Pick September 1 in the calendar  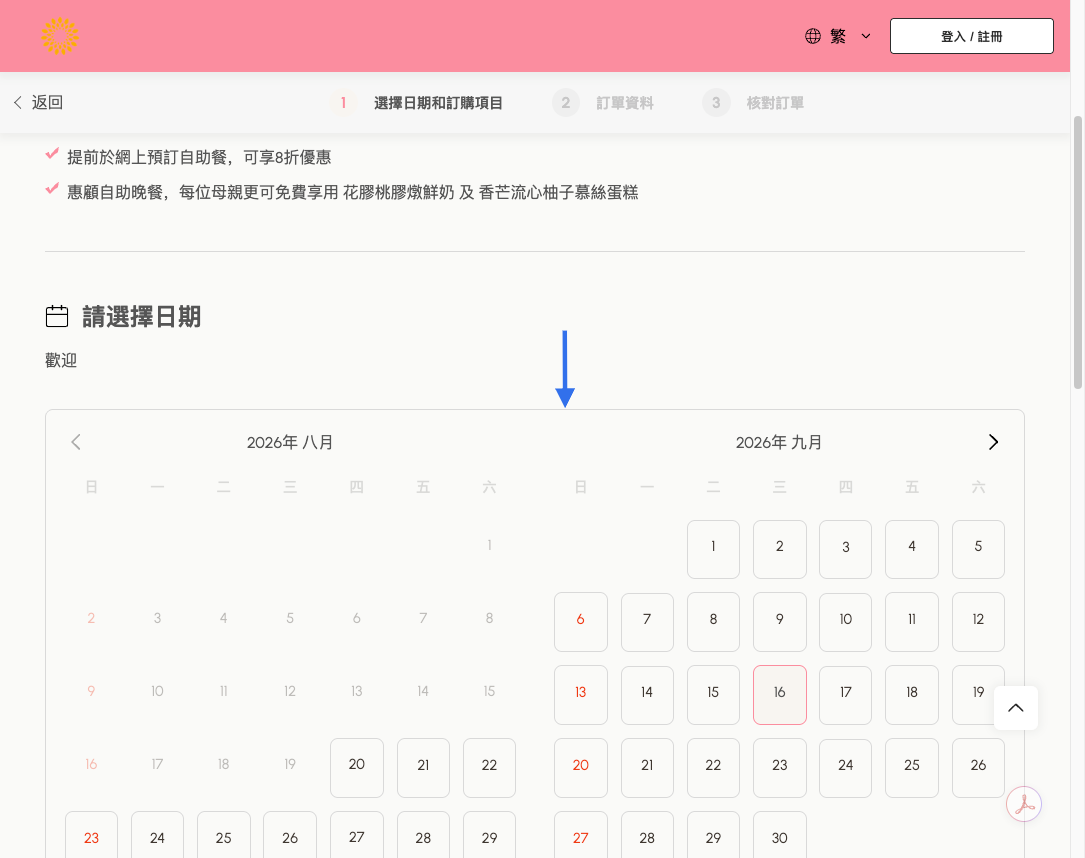coord(713,549)
